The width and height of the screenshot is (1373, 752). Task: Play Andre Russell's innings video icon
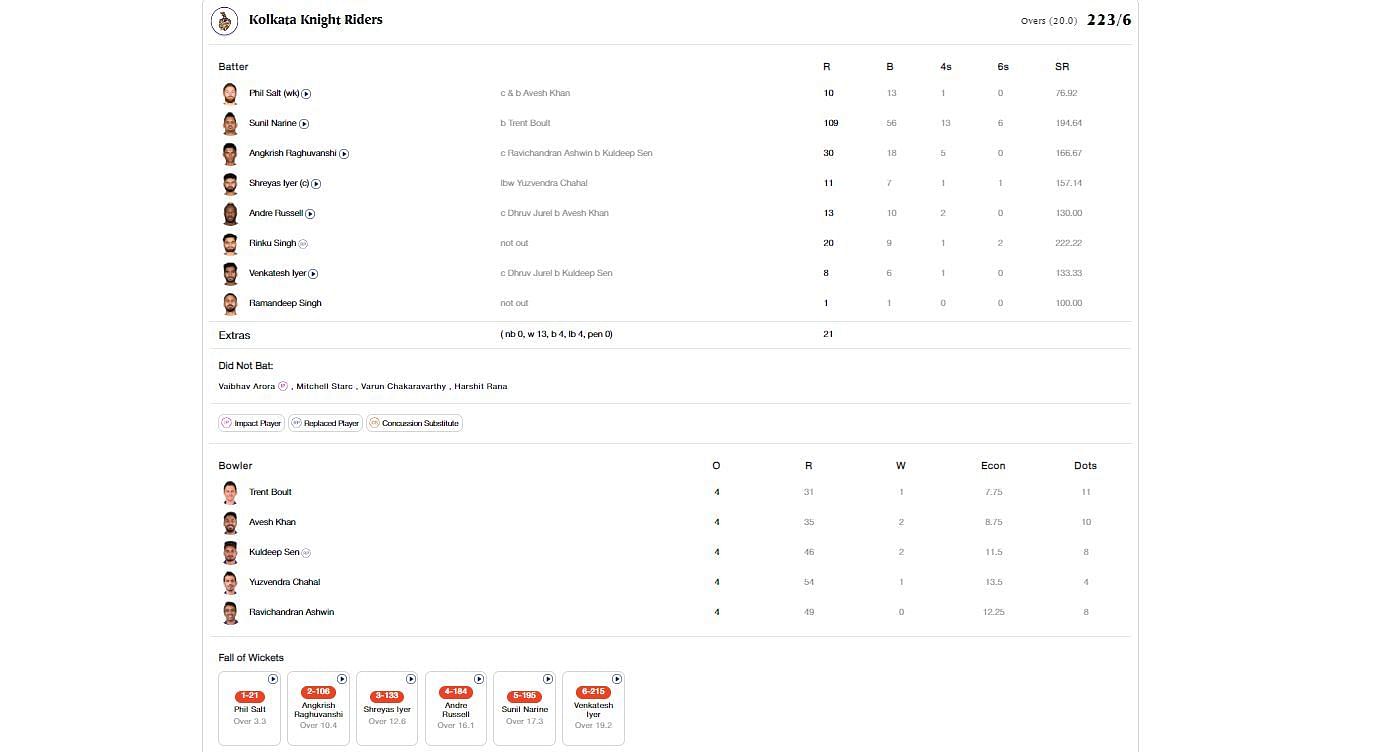click(x=310, y=214)
